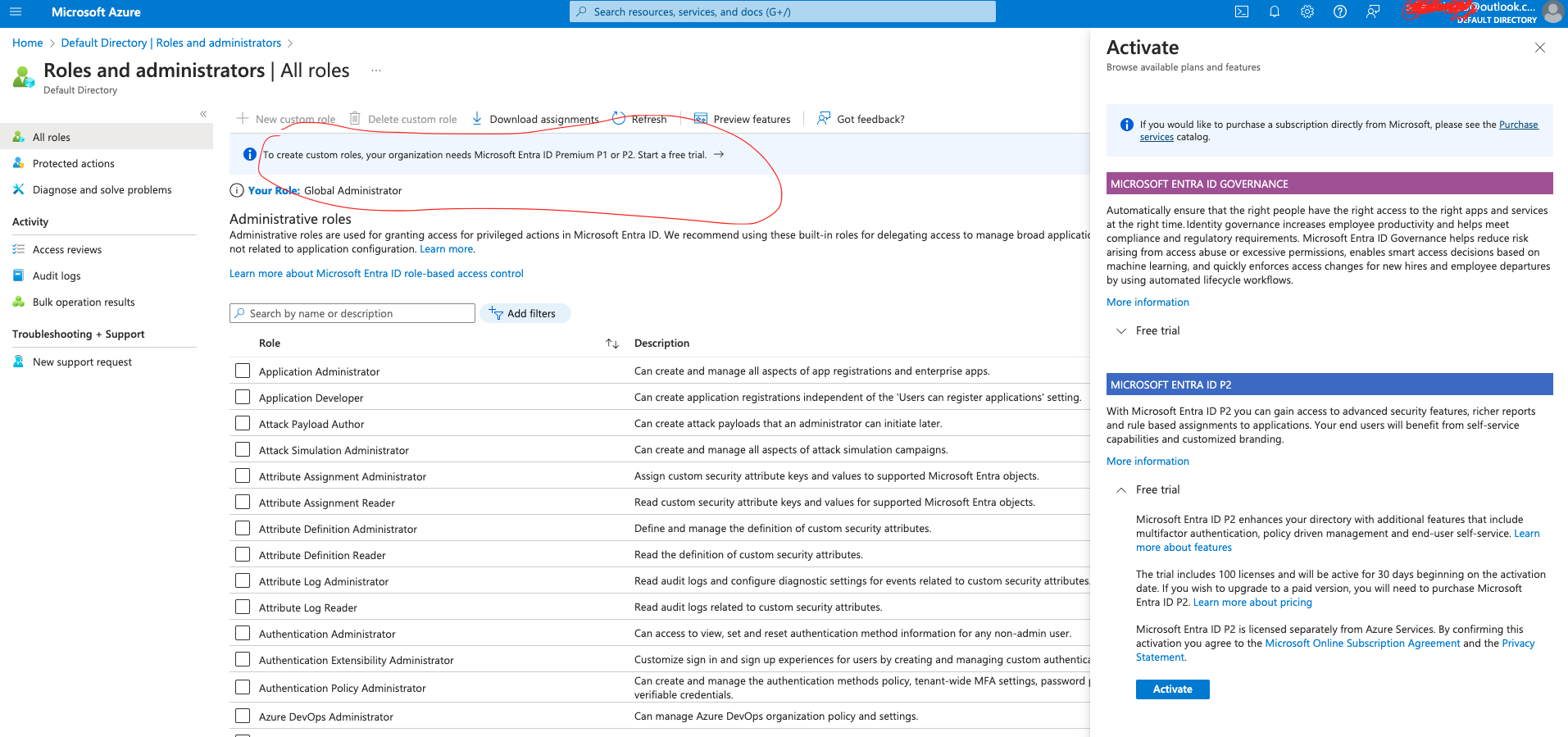Click Delete custom role
Screen dimensions: 1568x737
[x=403, y=119]
